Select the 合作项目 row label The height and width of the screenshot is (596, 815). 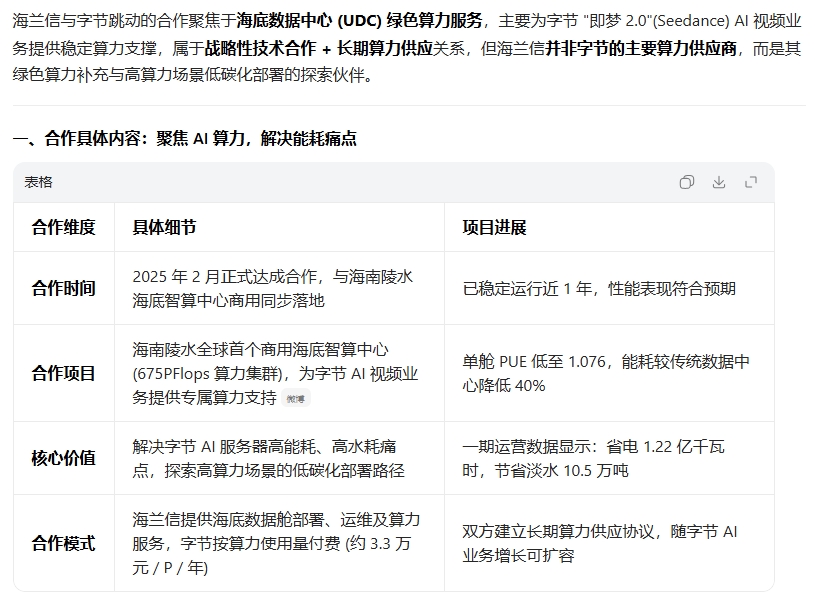coord(63,373)
